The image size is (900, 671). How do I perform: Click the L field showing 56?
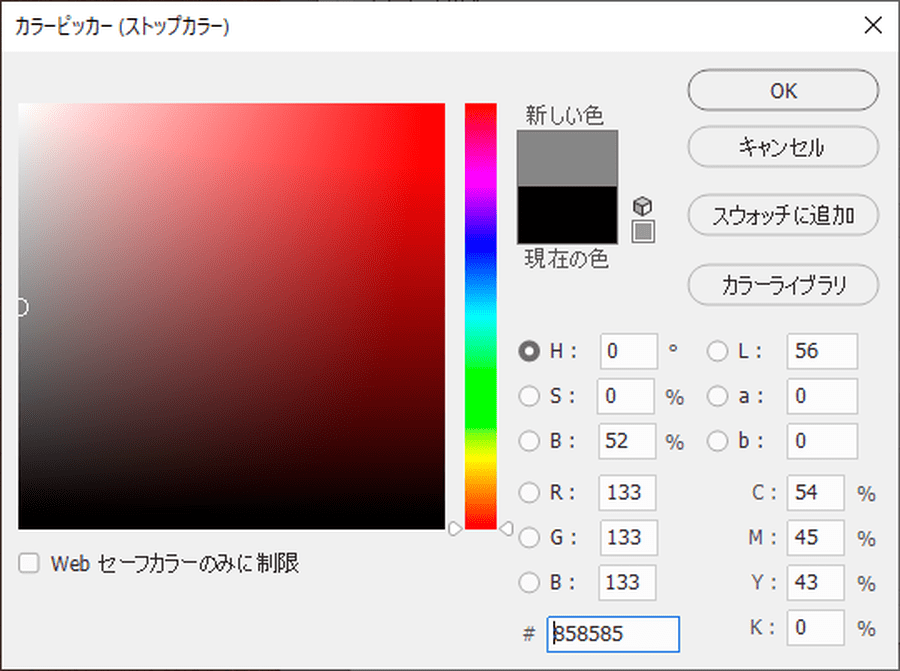(x=822, y=351)
